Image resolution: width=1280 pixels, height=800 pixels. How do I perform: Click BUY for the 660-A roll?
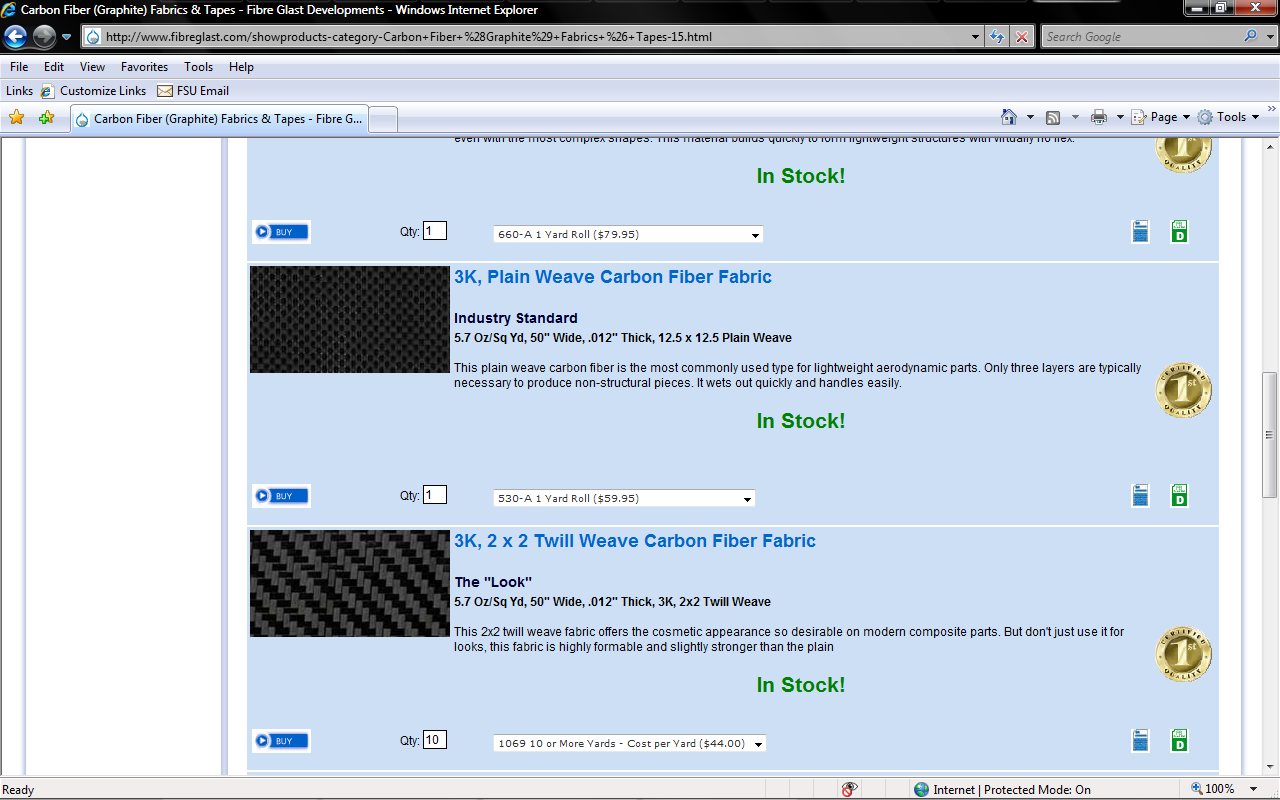coord(281,232)
